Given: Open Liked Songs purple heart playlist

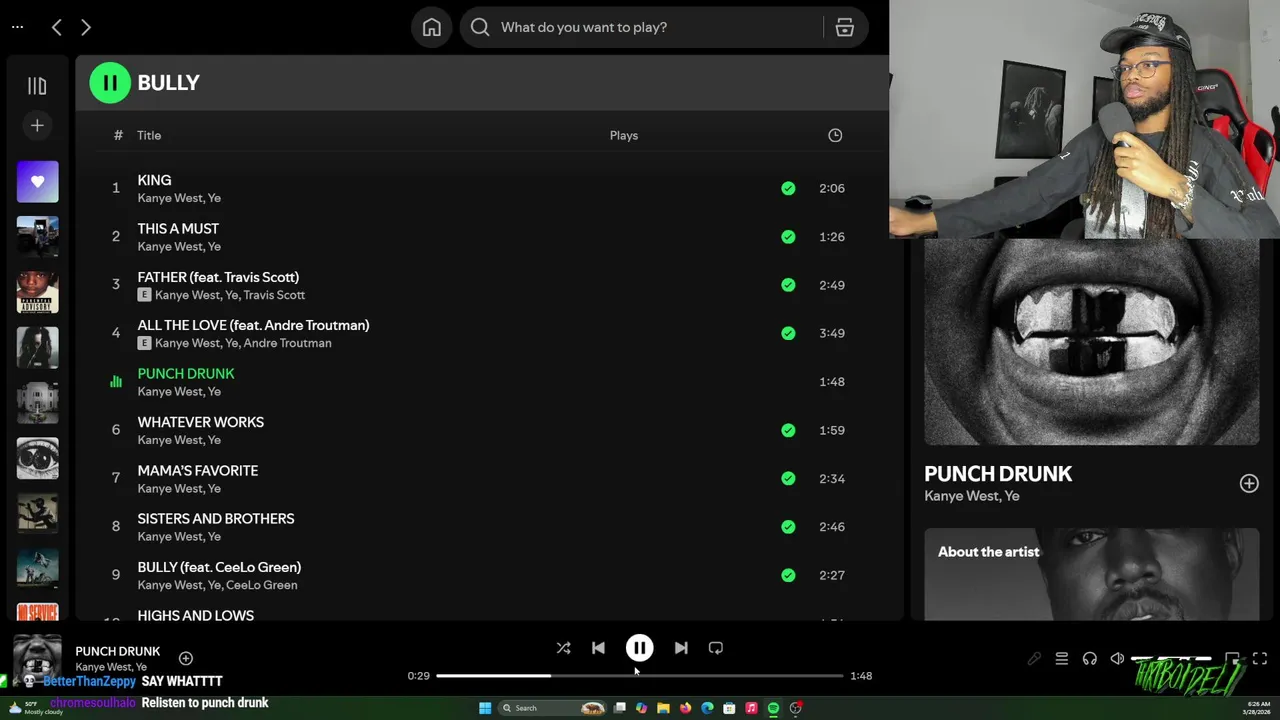Looking at the screenshot, I should click(38, 181).
